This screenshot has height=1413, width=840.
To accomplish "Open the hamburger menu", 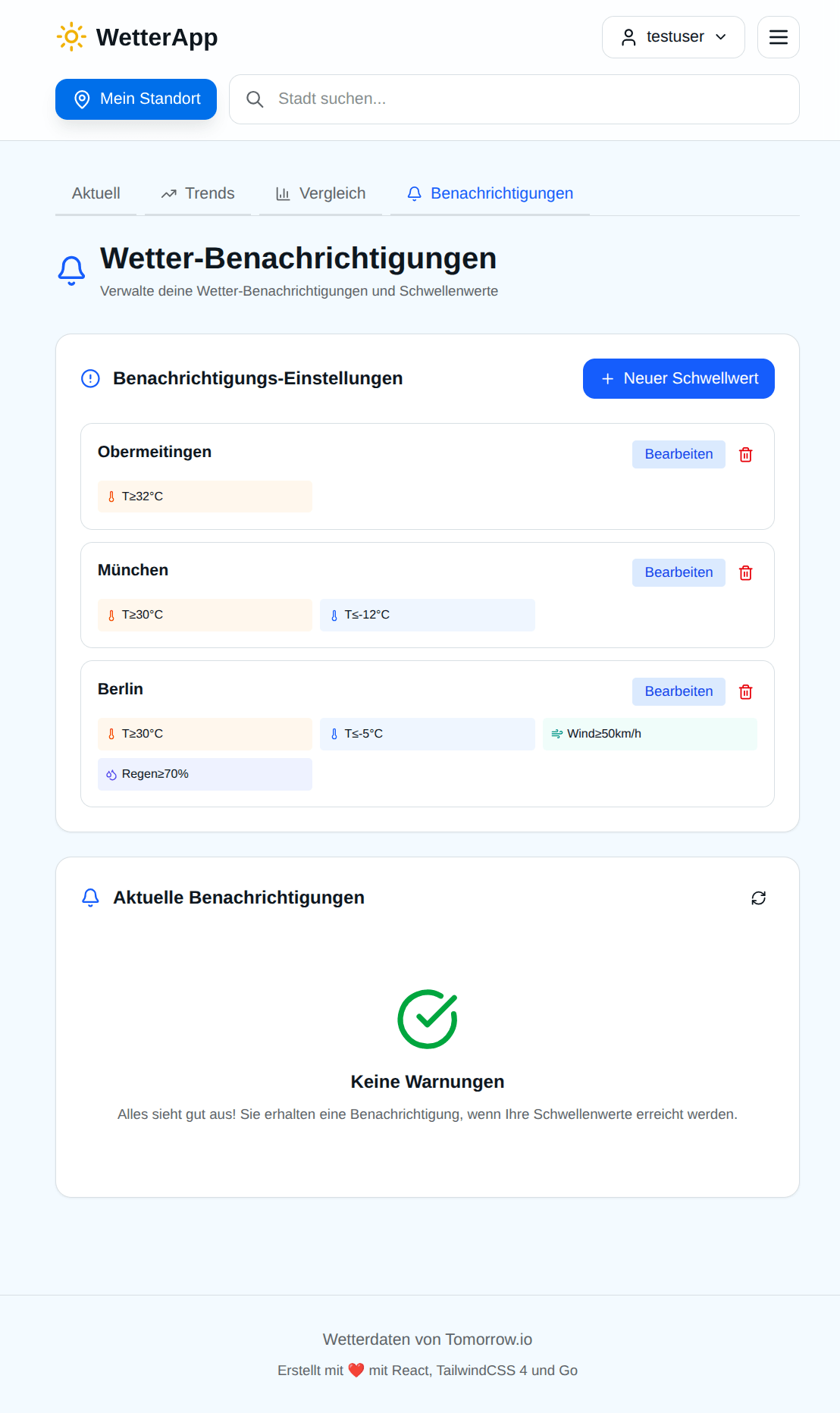I will pyautogui.click(x=778, y=37).
